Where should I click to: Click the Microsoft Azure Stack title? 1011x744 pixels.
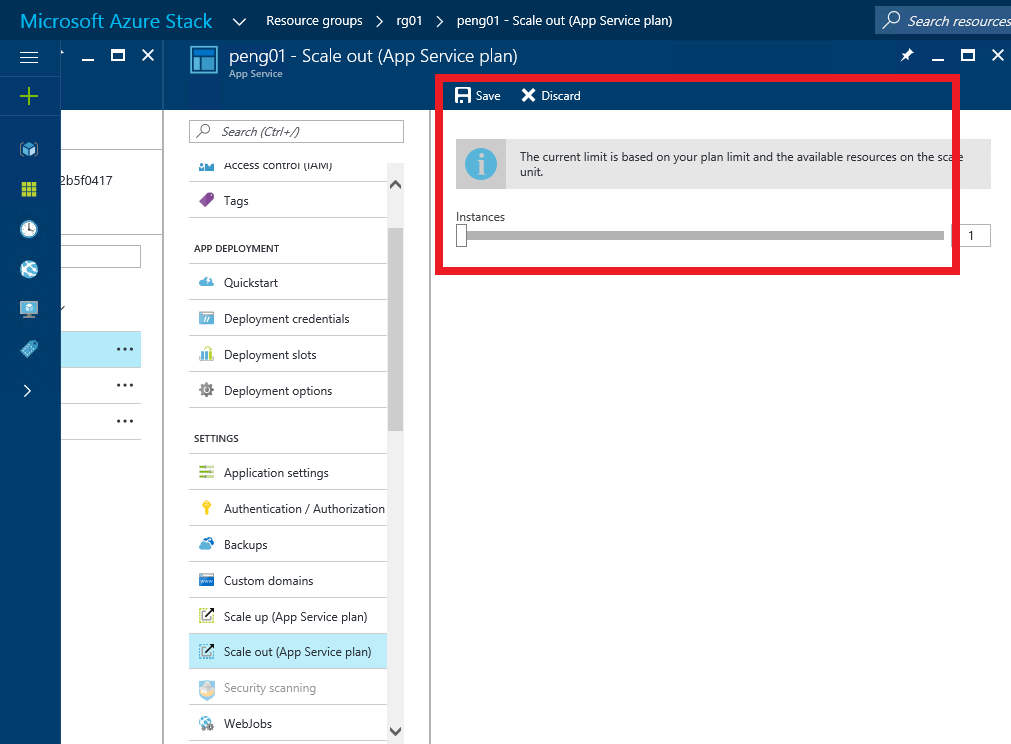tap(116, 21)
